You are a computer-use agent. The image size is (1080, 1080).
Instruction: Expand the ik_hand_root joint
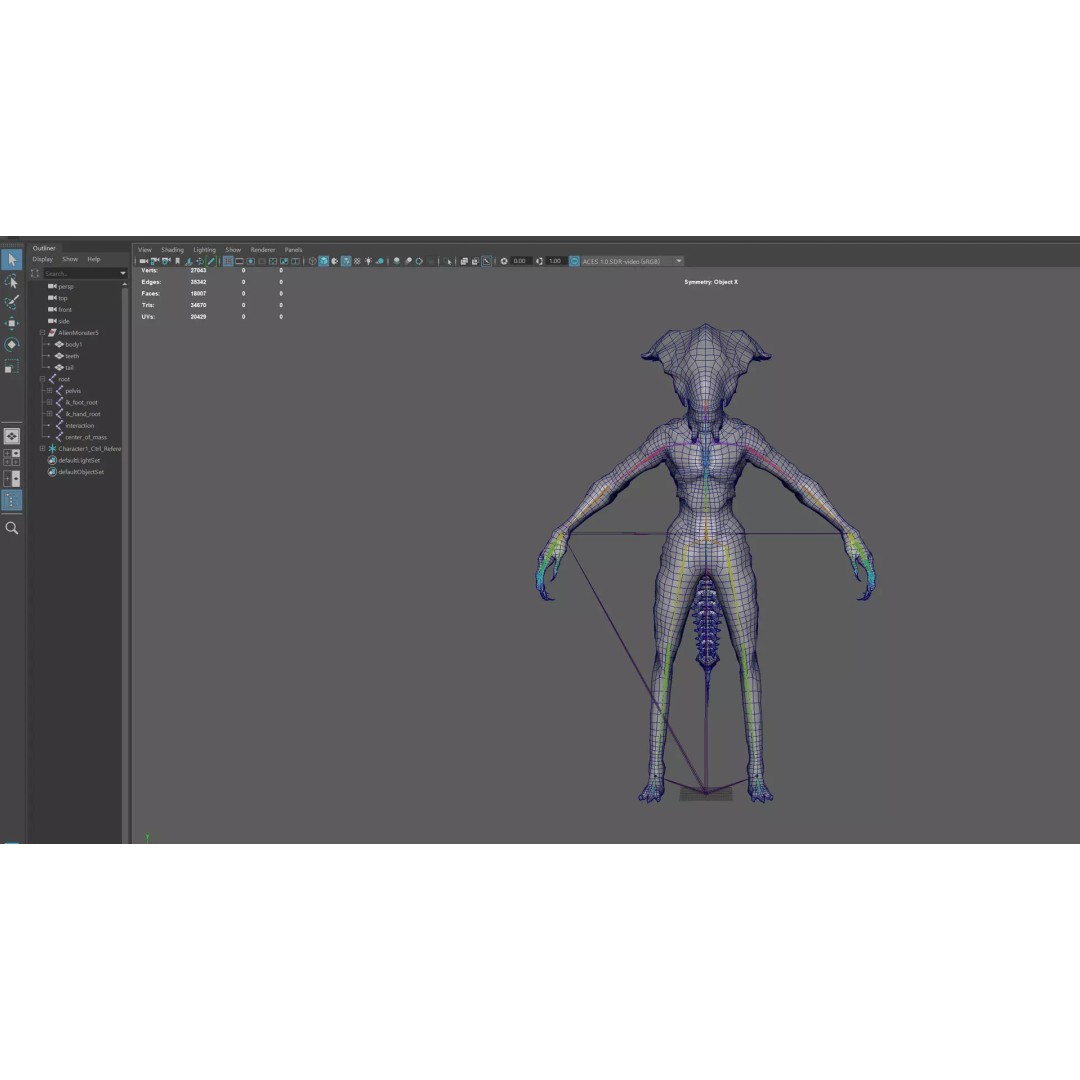(49, 414)
